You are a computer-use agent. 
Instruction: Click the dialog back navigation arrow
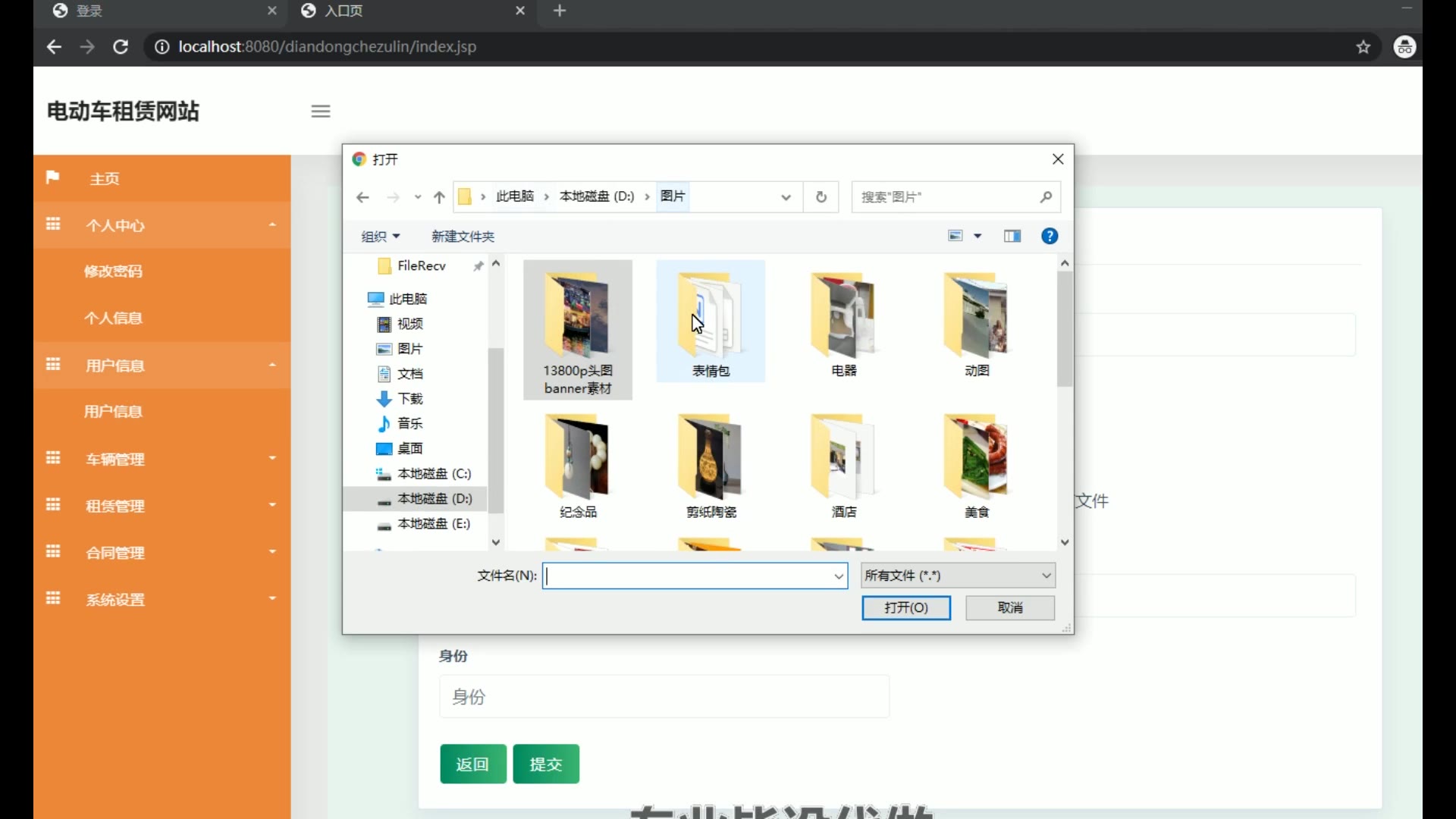[362, 197]
